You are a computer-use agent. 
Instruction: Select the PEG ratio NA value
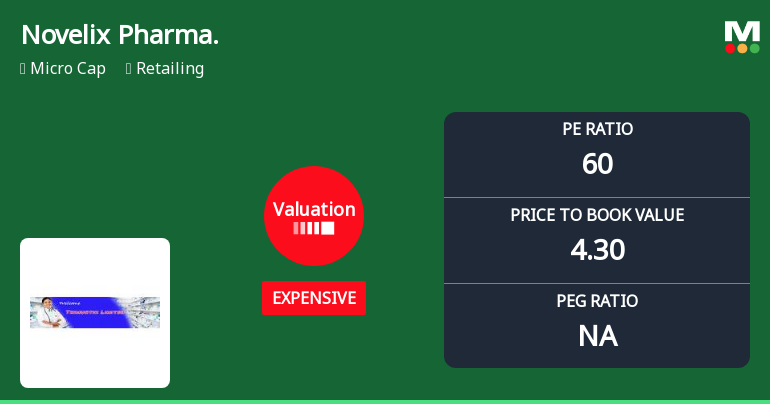(x=597, y=336)
